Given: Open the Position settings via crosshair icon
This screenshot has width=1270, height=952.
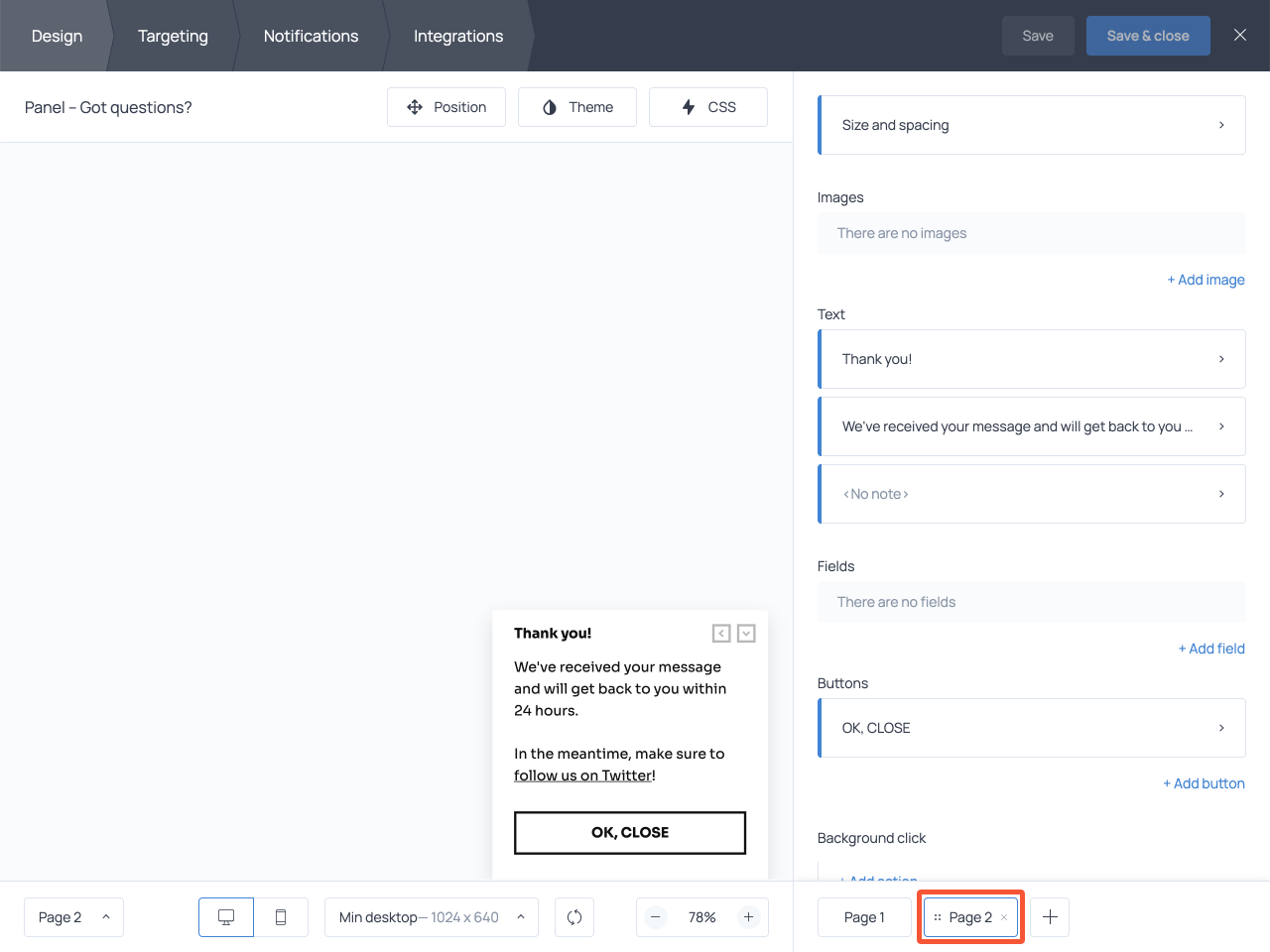Looking at the screenshot, I should [x=446, y=106].
